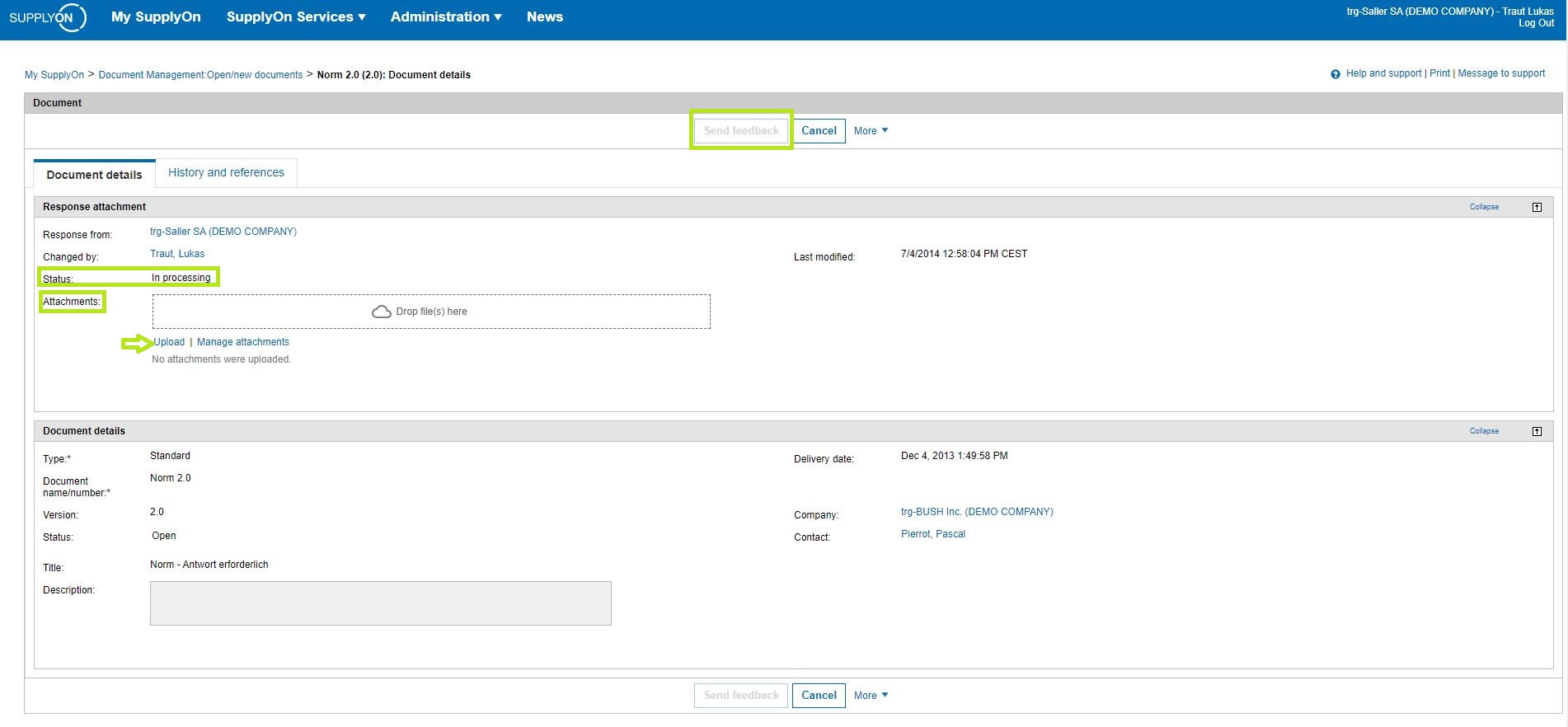1568x727 pixels.
Task: Click collapse arrow icon of Document details panel
Action: coord(1537,431)
